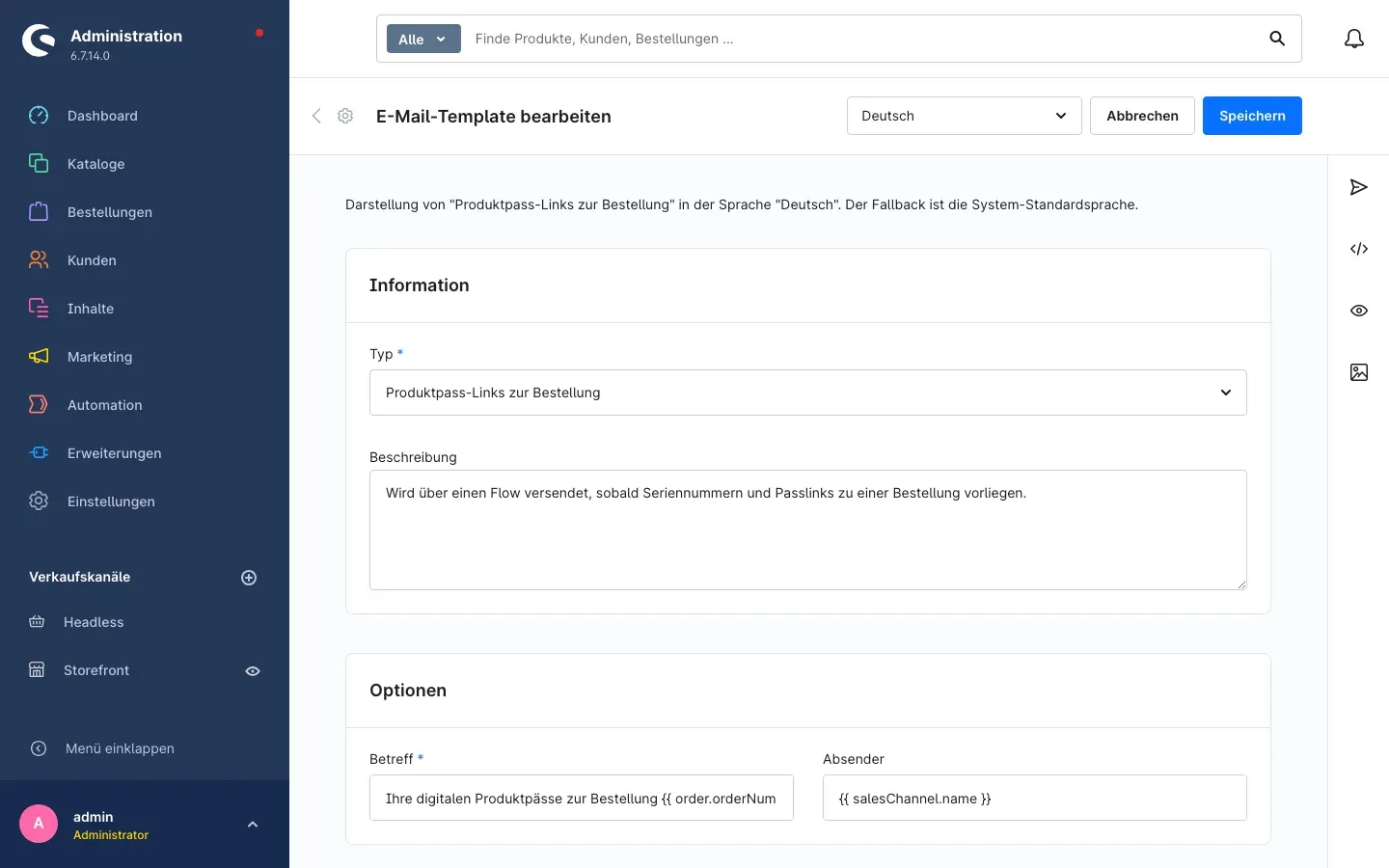Click the Absender input field

(1035, 798)
